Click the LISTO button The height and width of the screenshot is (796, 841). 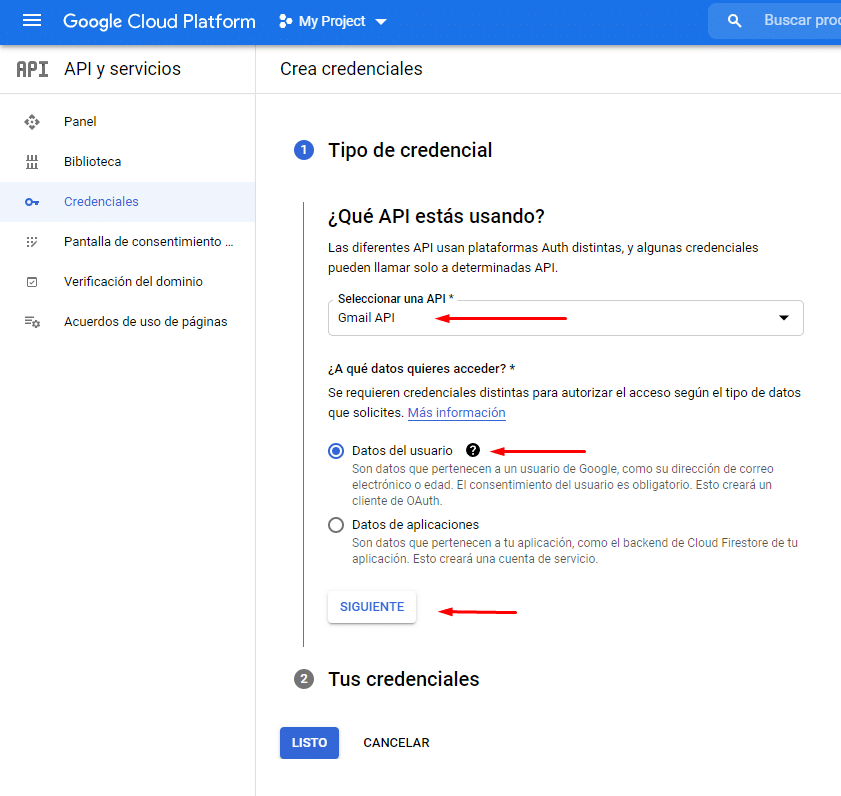point(309,743)
